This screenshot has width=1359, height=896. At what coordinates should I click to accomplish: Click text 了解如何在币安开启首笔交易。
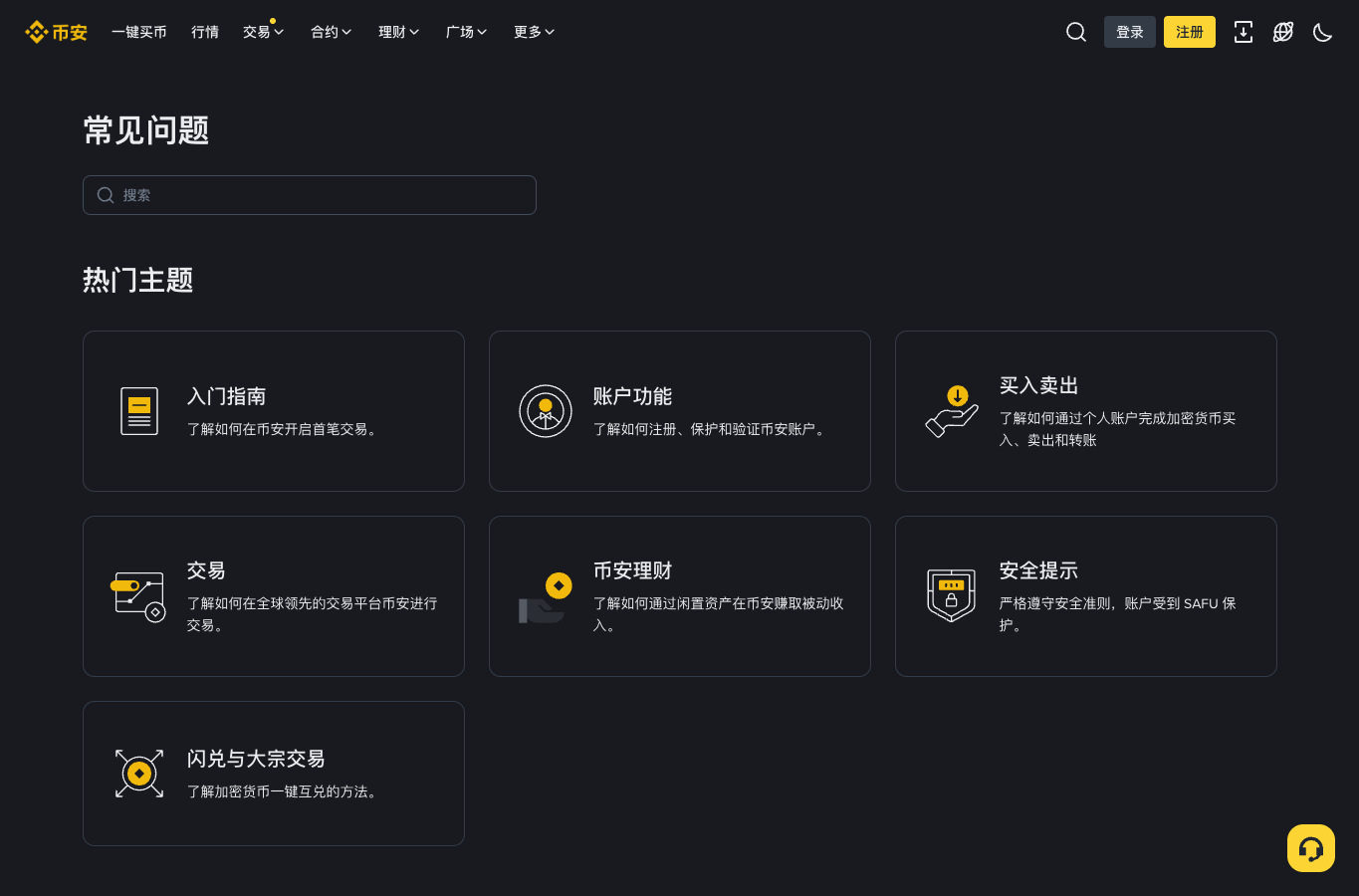coord(285,429)
